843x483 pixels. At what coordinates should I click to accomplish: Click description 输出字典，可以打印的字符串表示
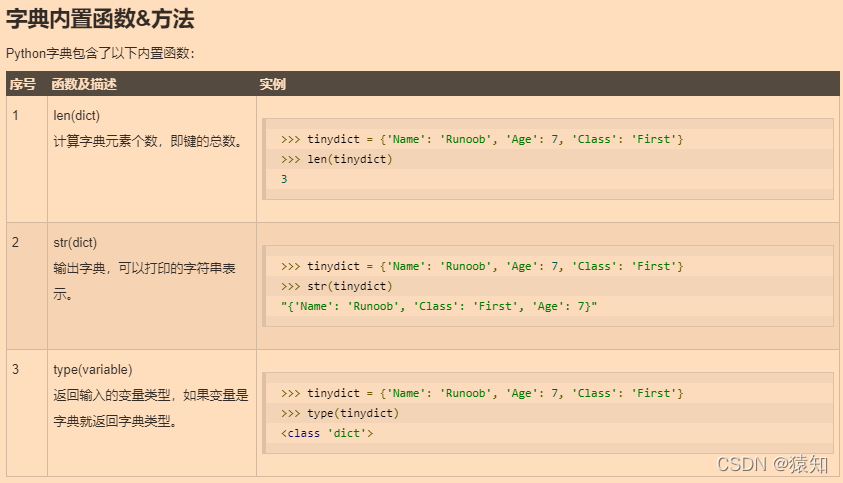coord(144,281)
